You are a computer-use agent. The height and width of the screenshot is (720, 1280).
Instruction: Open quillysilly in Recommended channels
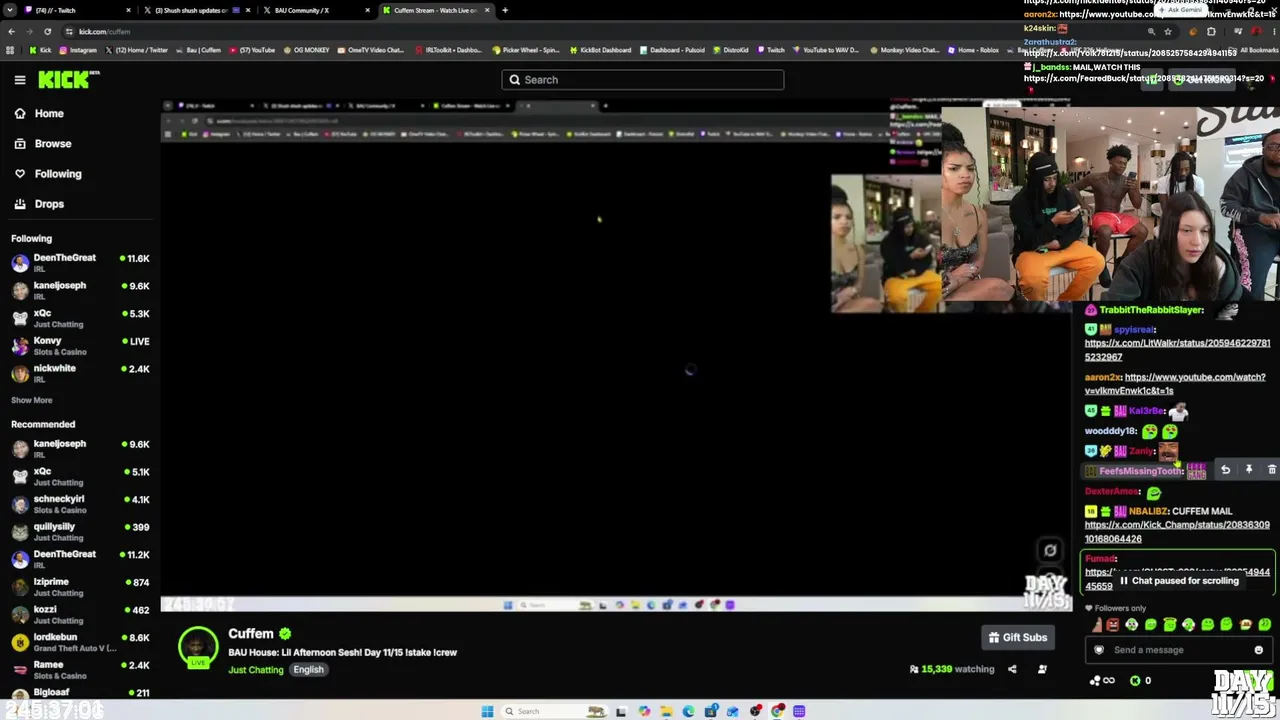(80, 530)
